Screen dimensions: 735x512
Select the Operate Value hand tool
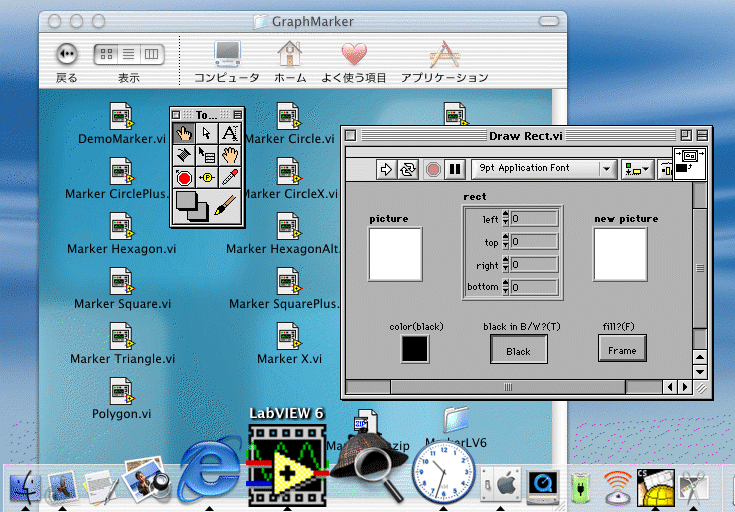(184, 133)
